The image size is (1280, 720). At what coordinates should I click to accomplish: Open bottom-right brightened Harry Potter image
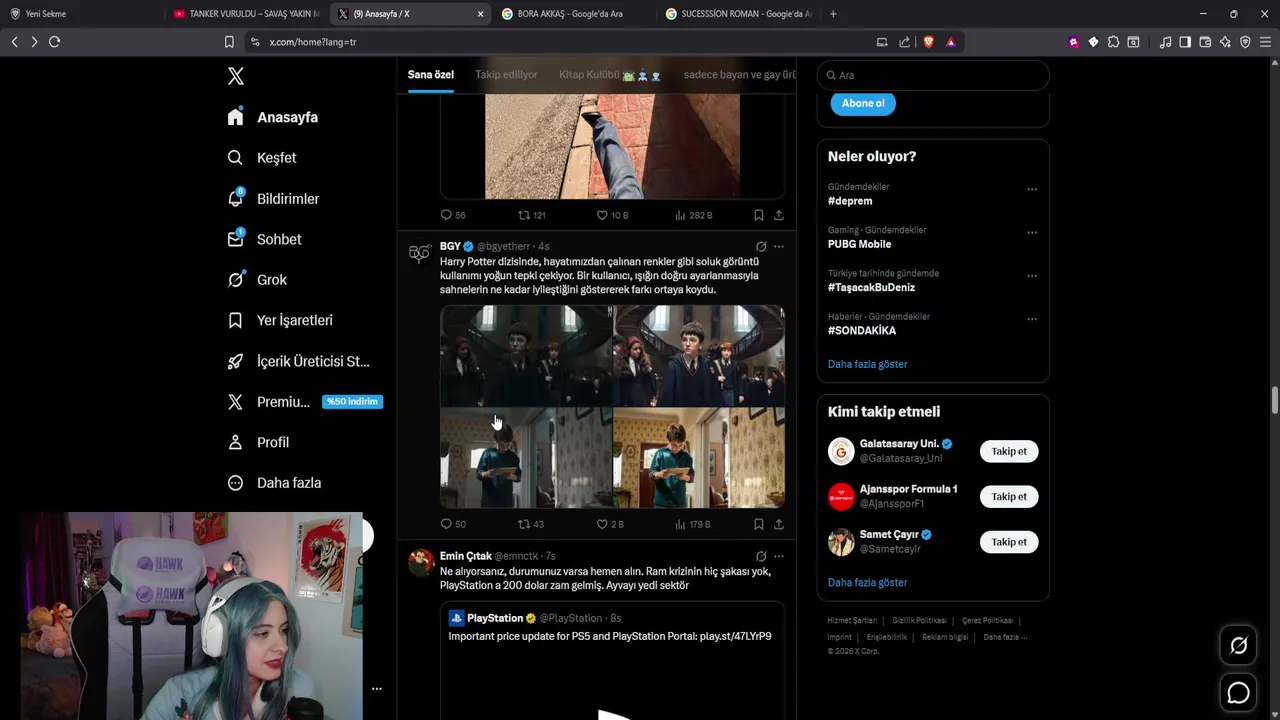[x=699, y=458]
